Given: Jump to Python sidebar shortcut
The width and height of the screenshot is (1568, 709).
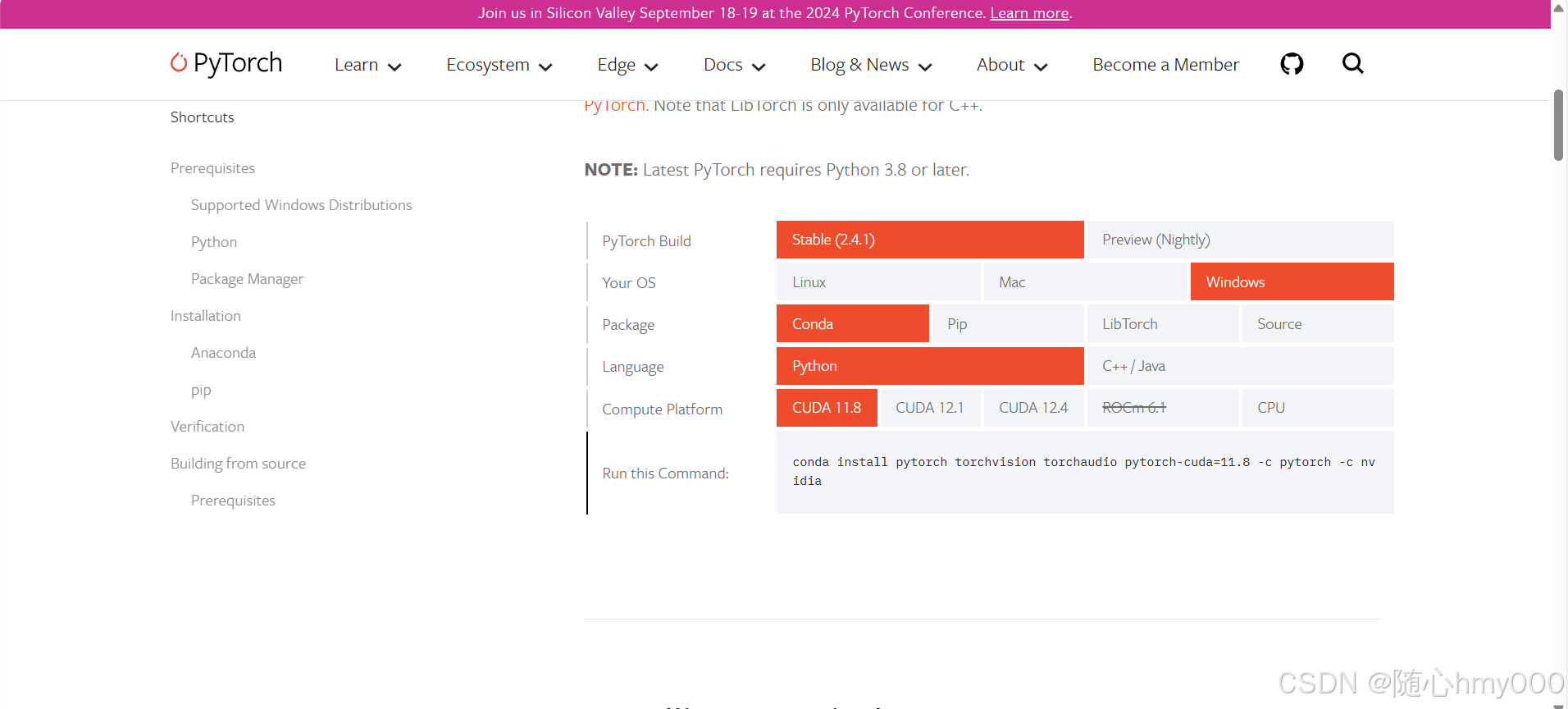Looking at the screenshot, I should click(x=214, y=242).
